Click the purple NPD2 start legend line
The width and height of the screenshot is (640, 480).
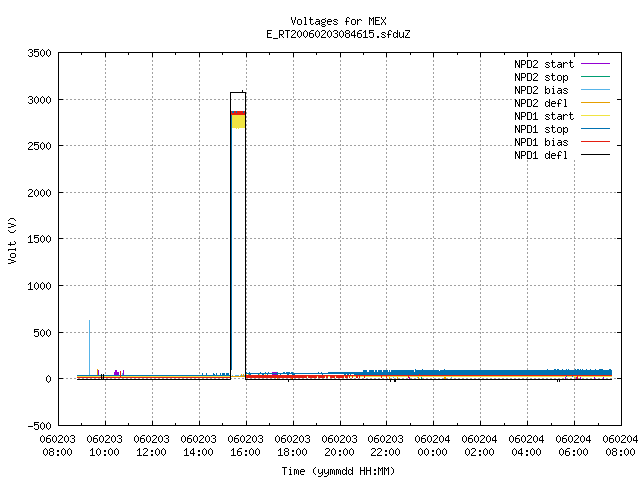coord(595,64)
